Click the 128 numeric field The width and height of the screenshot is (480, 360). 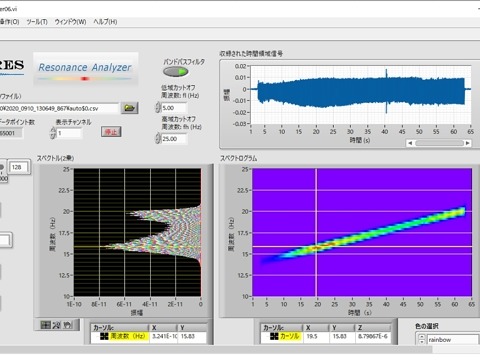point(19,167)
